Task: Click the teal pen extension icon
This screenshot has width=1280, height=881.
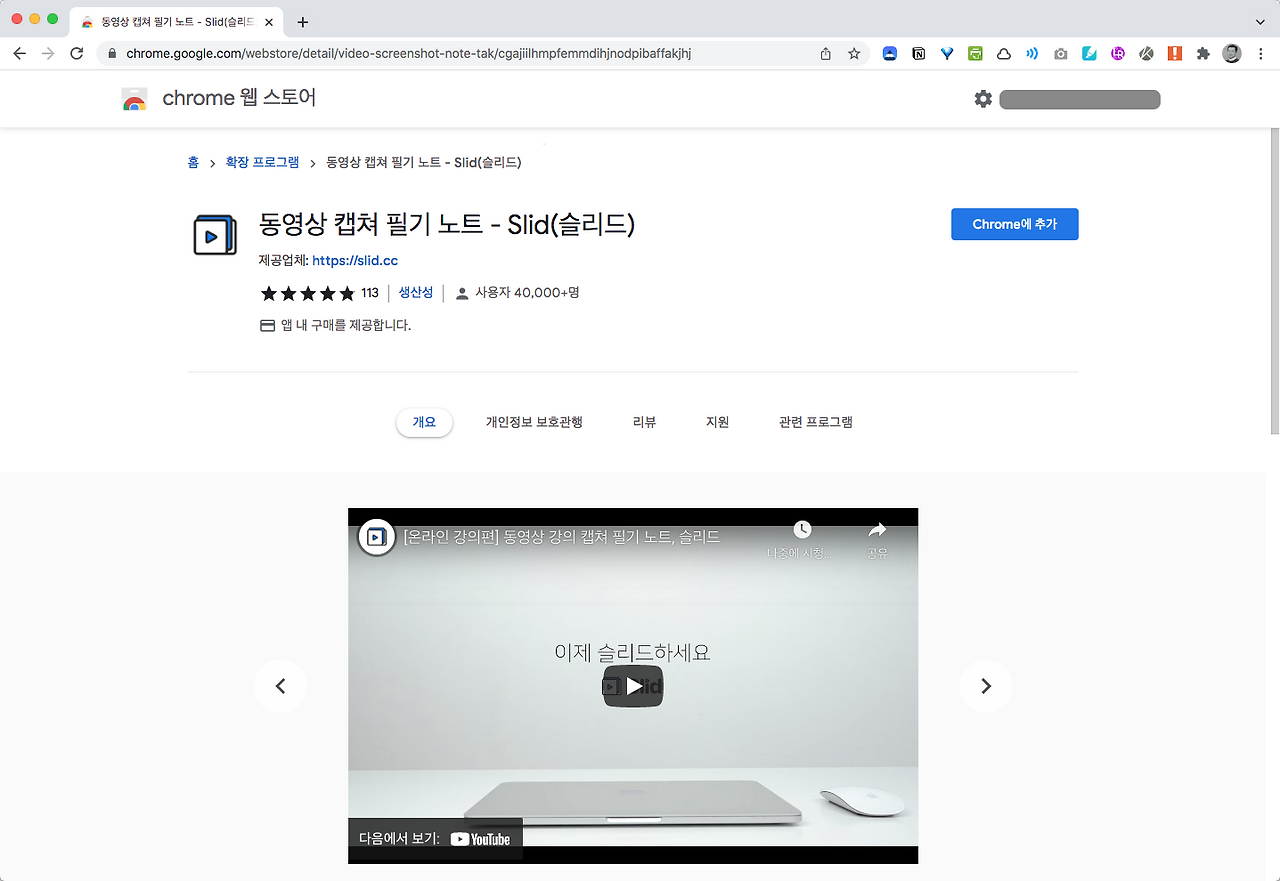Action: pos(1090,54)
